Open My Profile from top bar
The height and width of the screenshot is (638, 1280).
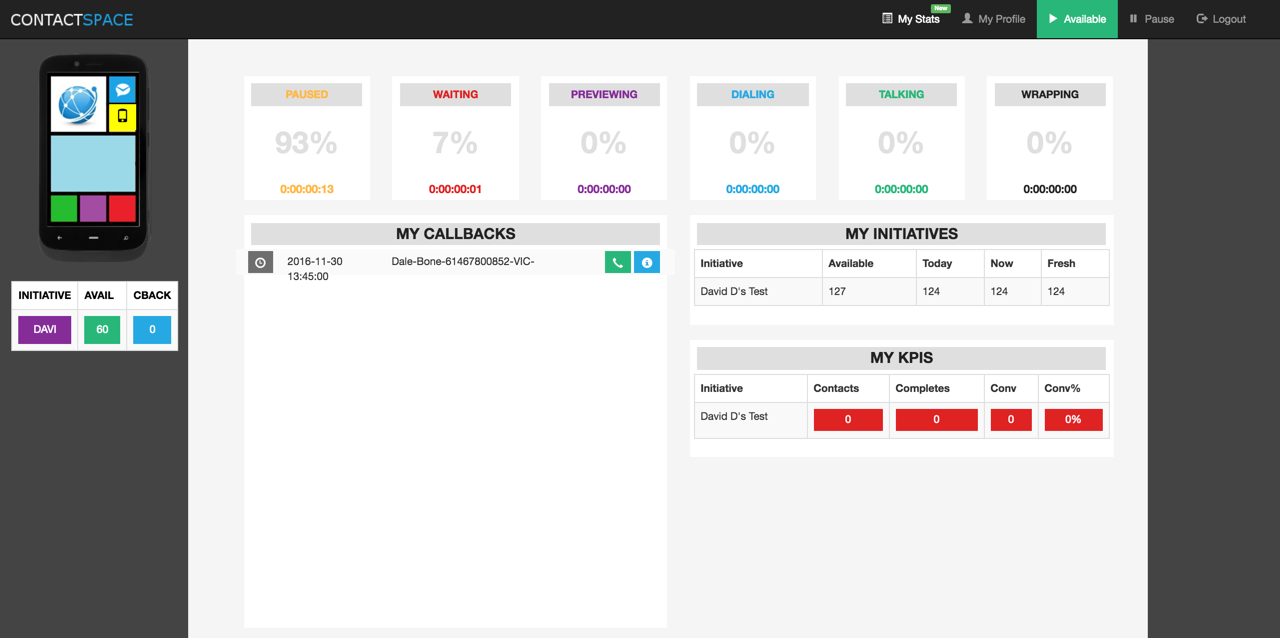coord(994,19)
